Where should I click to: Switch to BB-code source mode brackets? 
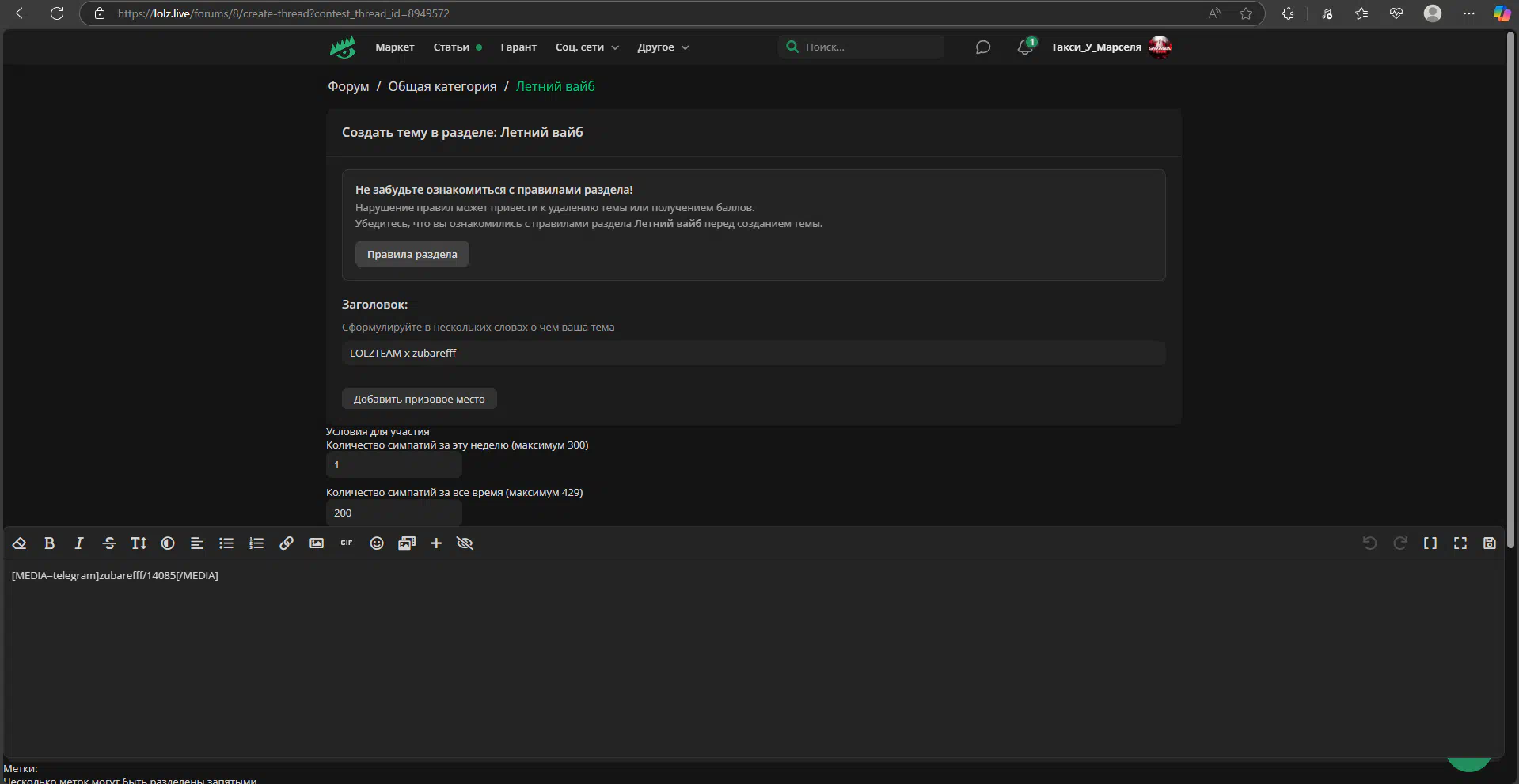point(1430,543)
